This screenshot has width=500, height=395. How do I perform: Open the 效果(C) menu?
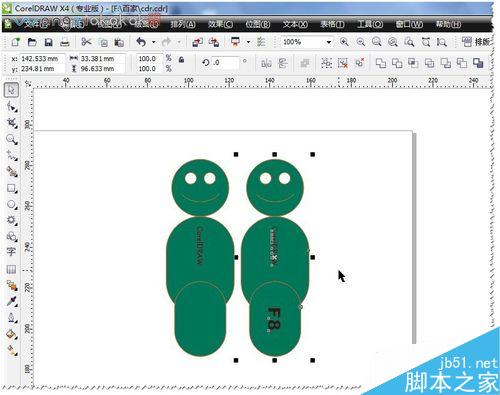[220, 24]
